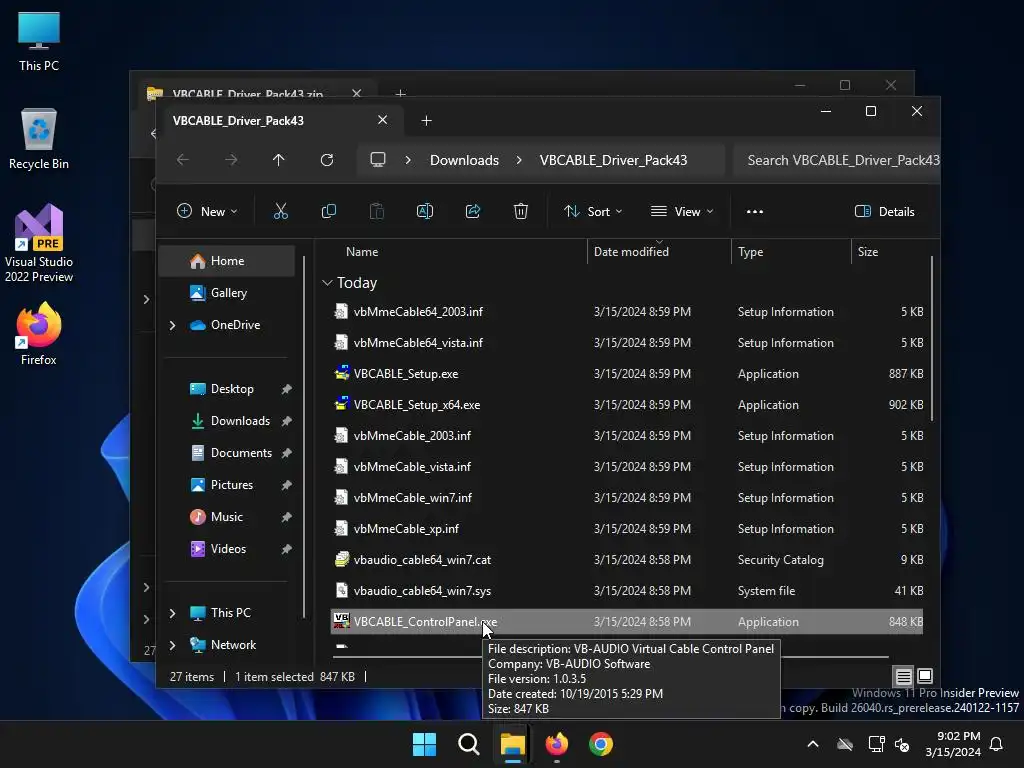Select vbMmeCable_win7.inf
The height and width of the screenshot is (768, 1024).
[x=413, y=498]
